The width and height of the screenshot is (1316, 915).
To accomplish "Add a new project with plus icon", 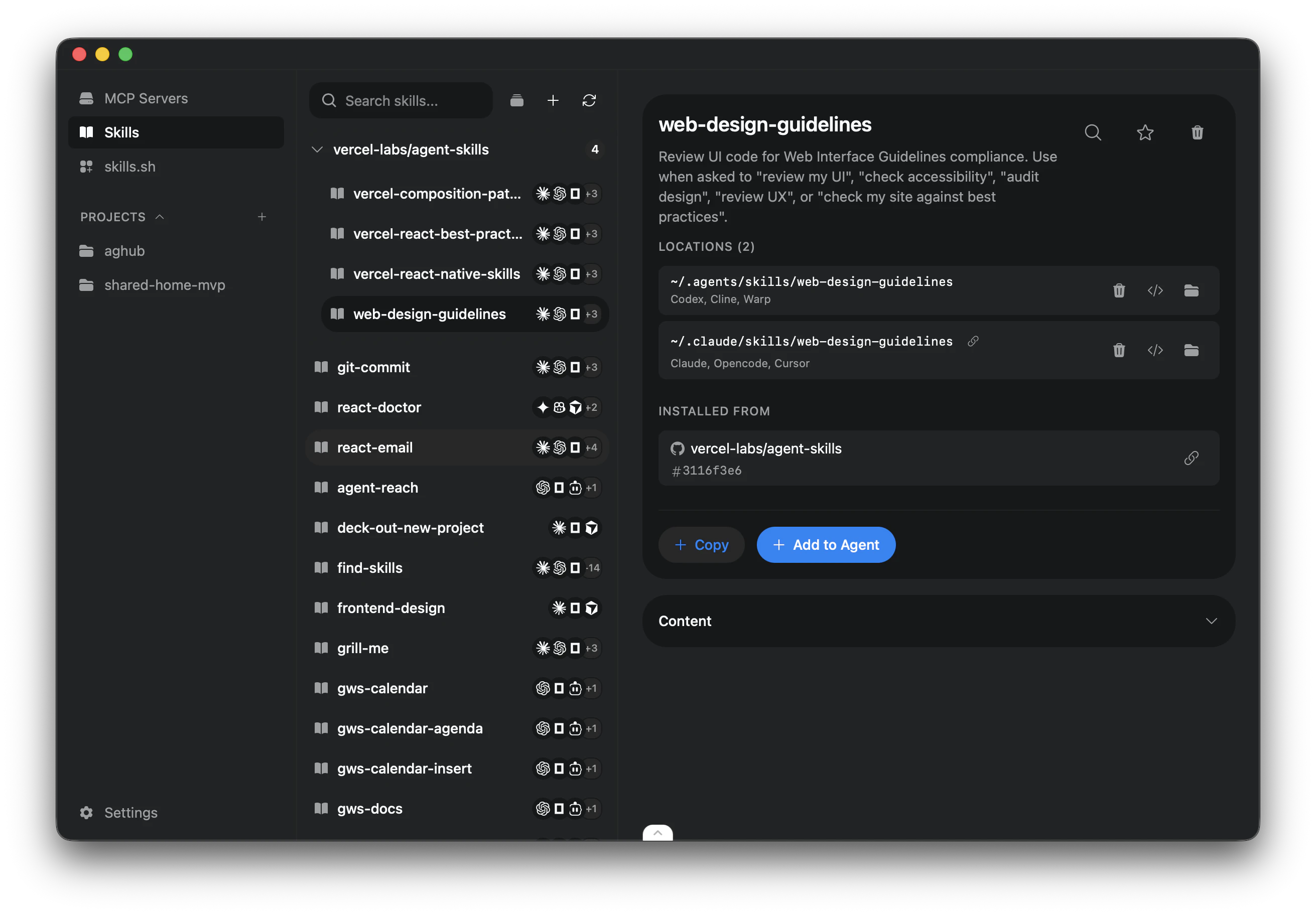I will pyautogui.click(x=262, y=217).
